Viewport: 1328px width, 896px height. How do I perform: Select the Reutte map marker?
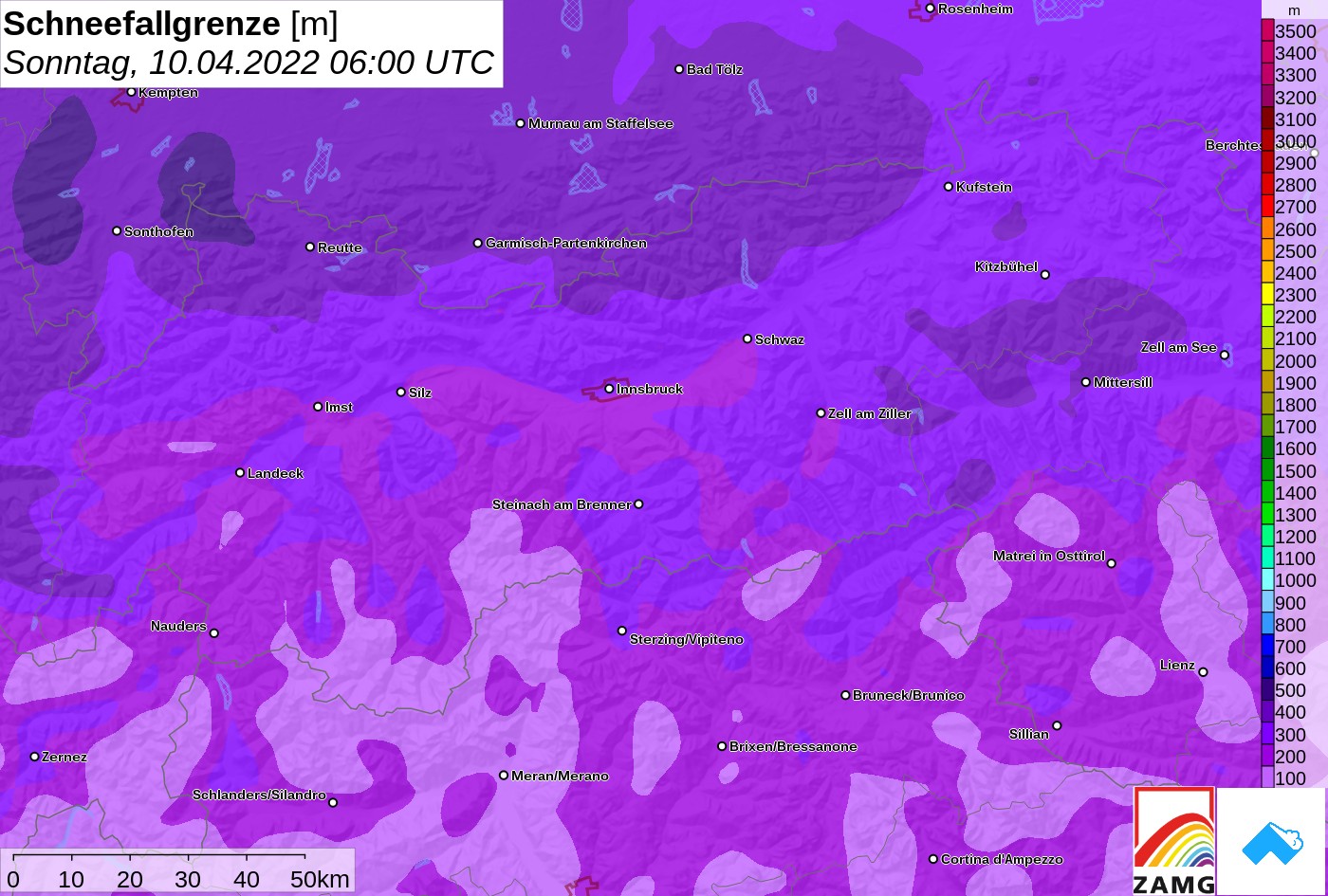309,247
